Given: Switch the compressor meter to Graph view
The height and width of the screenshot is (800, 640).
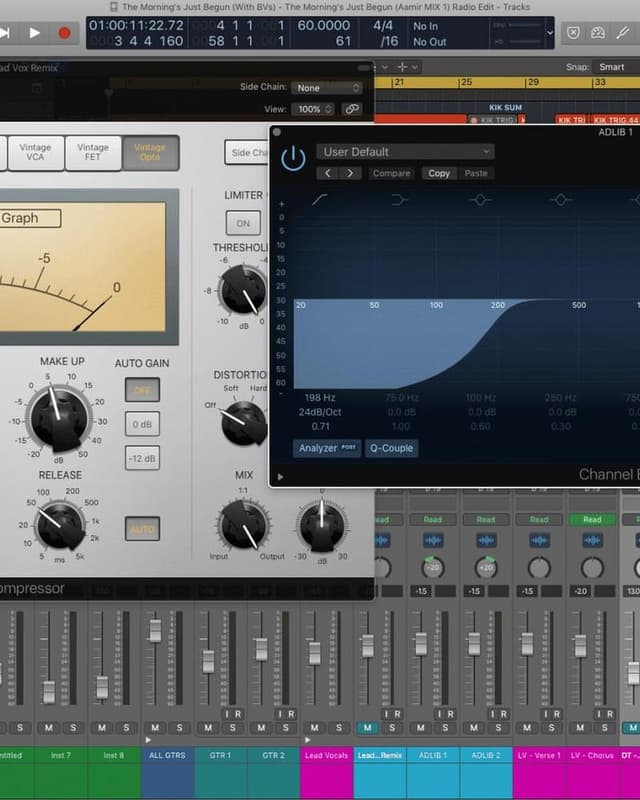Looking at the screenshot, I should [x=30, y=218].
